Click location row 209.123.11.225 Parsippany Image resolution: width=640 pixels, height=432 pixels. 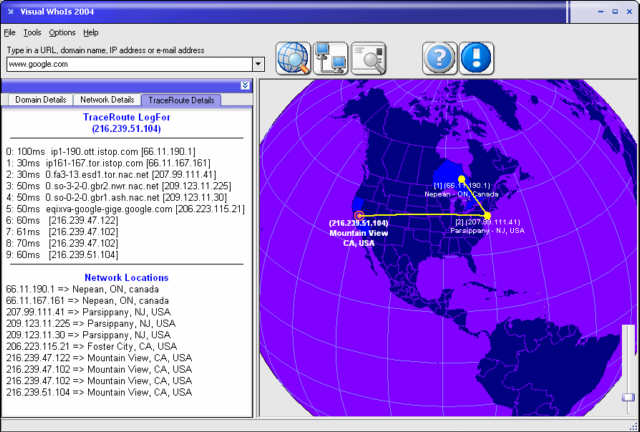91,323
